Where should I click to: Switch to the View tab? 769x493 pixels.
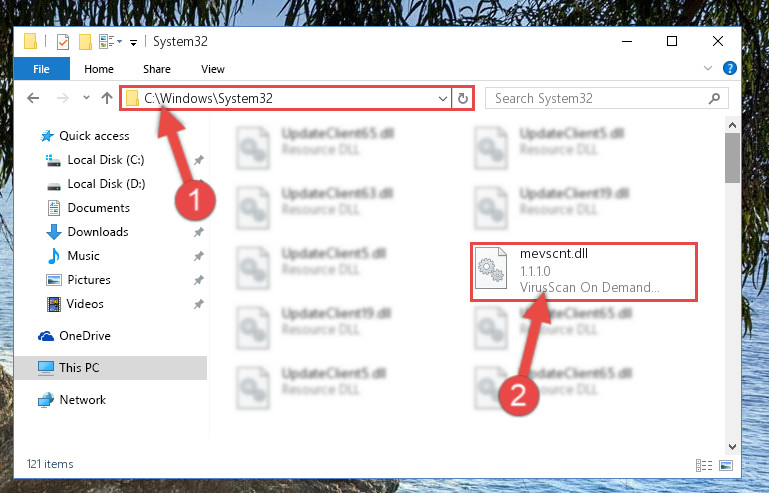tap(213, 69)
